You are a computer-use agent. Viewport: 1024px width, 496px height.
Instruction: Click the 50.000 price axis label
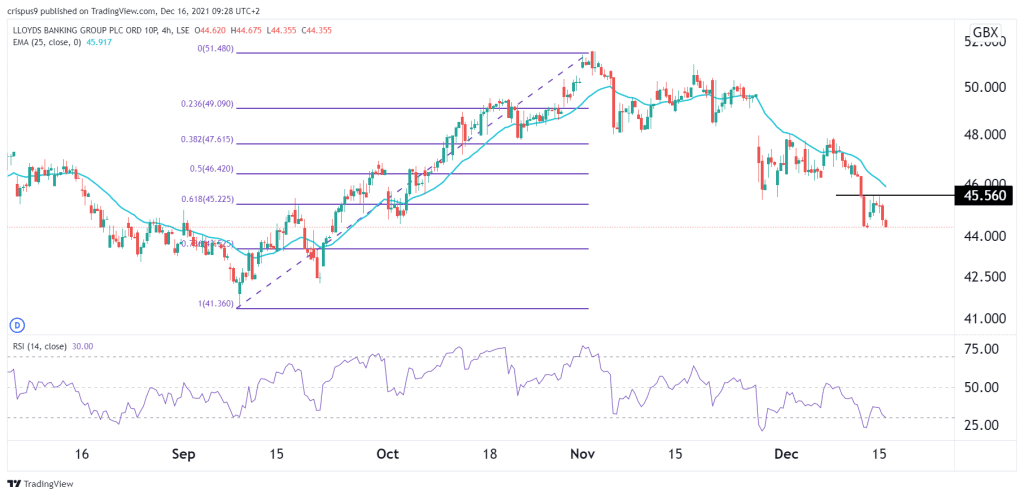(x=986, y=87)
